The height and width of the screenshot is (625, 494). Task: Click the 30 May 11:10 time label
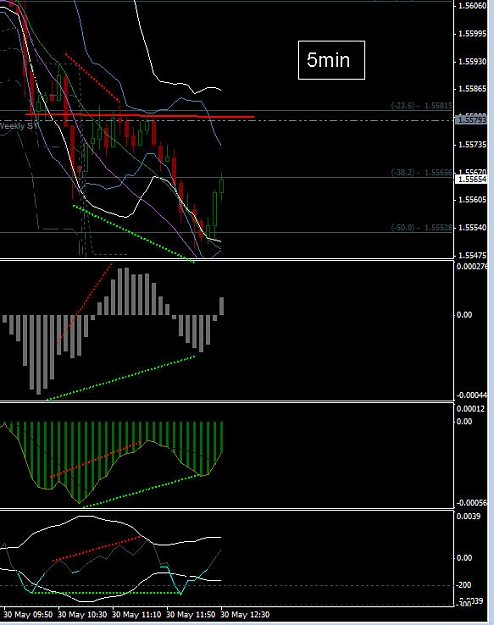[137, 615]
